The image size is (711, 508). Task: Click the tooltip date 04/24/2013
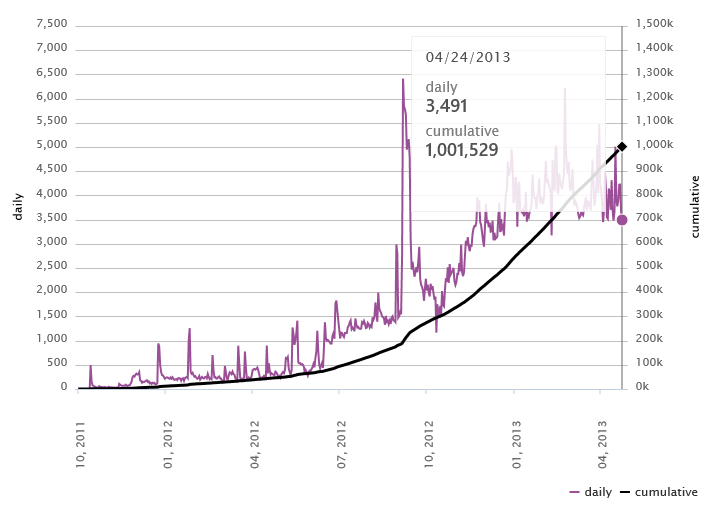click(468, 57)
